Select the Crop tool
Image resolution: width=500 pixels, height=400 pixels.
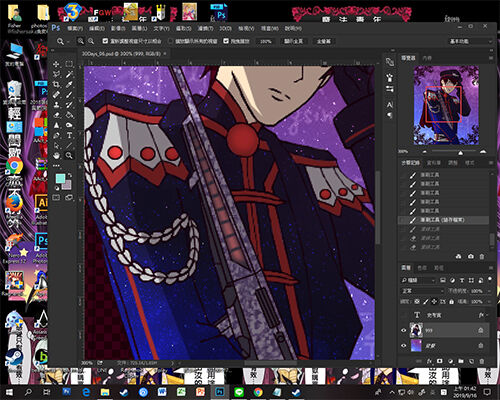pos(56,84)
